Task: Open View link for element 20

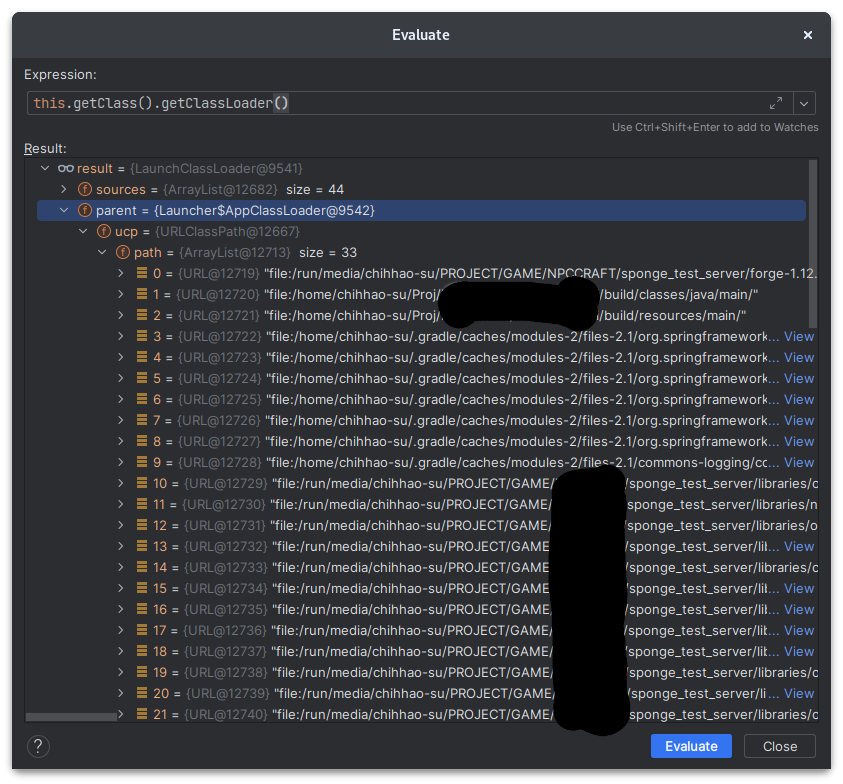Action: click(799, 693)
